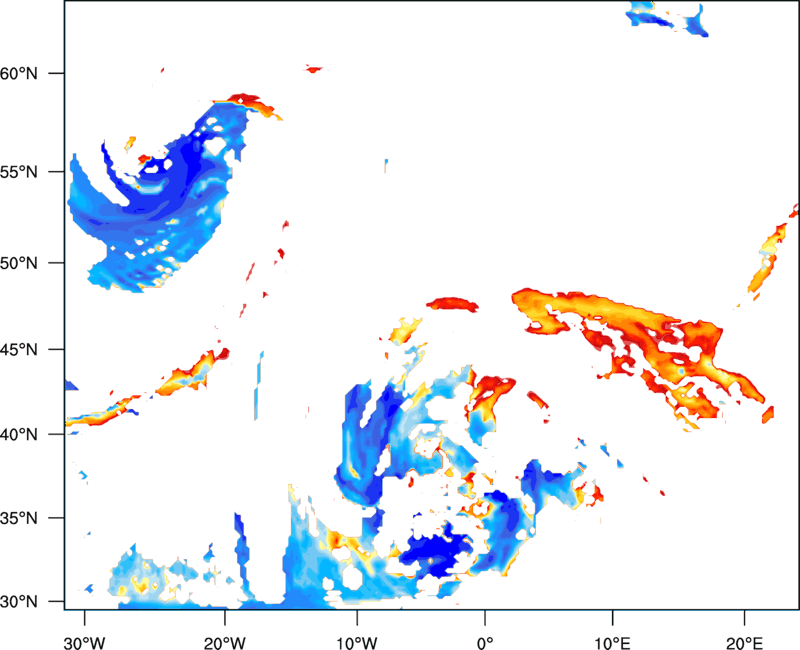The height and width of the screenshot is (650, 800).
Task: Click the 20°W longitude label
Action: click(225, 643)
